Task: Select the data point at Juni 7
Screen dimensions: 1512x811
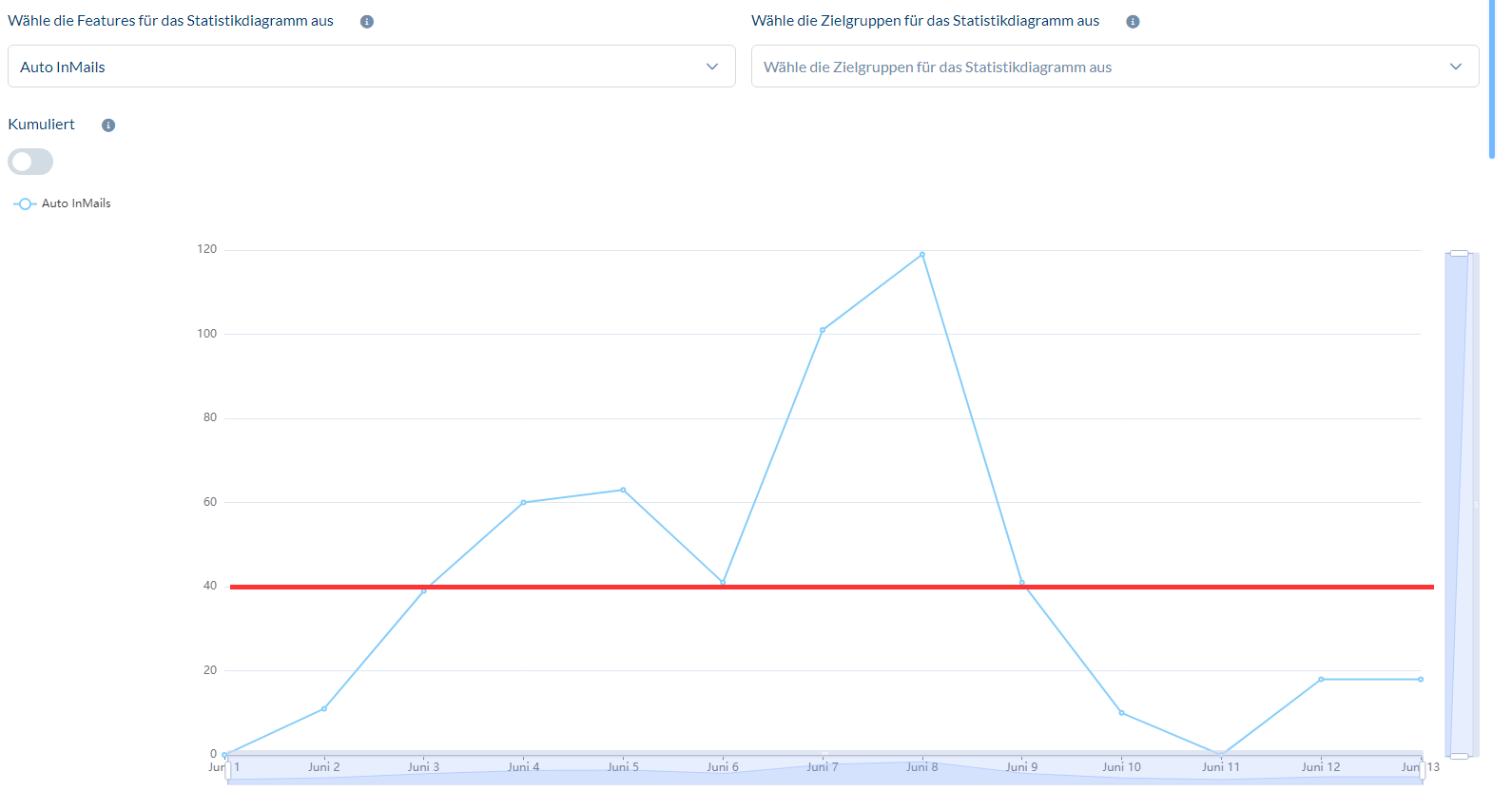Action: point(823,330)
